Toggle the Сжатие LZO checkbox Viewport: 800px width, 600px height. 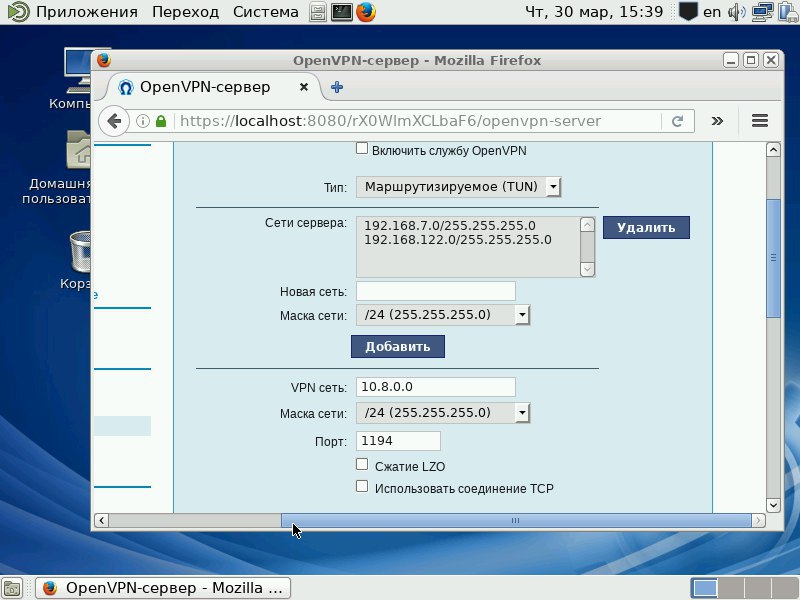362,464
